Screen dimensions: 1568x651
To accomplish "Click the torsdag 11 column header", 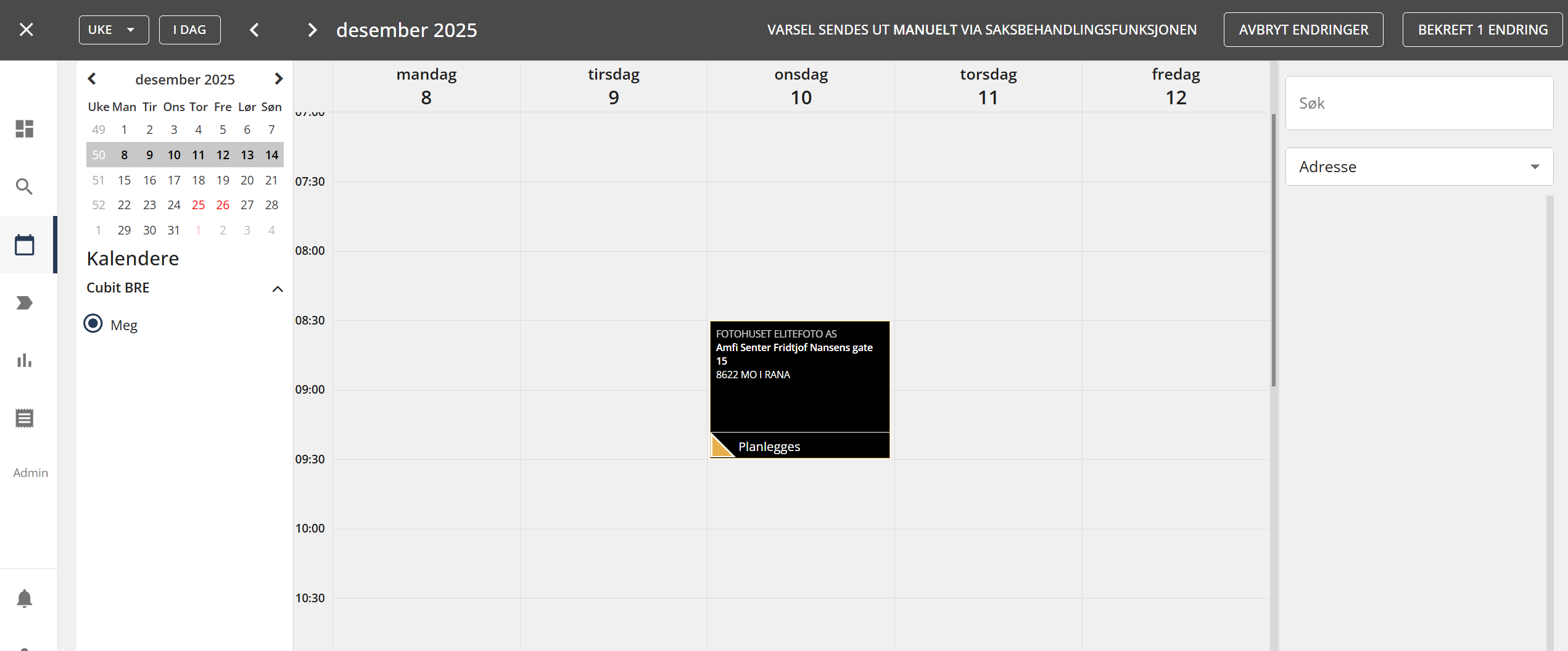I will [x=988, y=86].
